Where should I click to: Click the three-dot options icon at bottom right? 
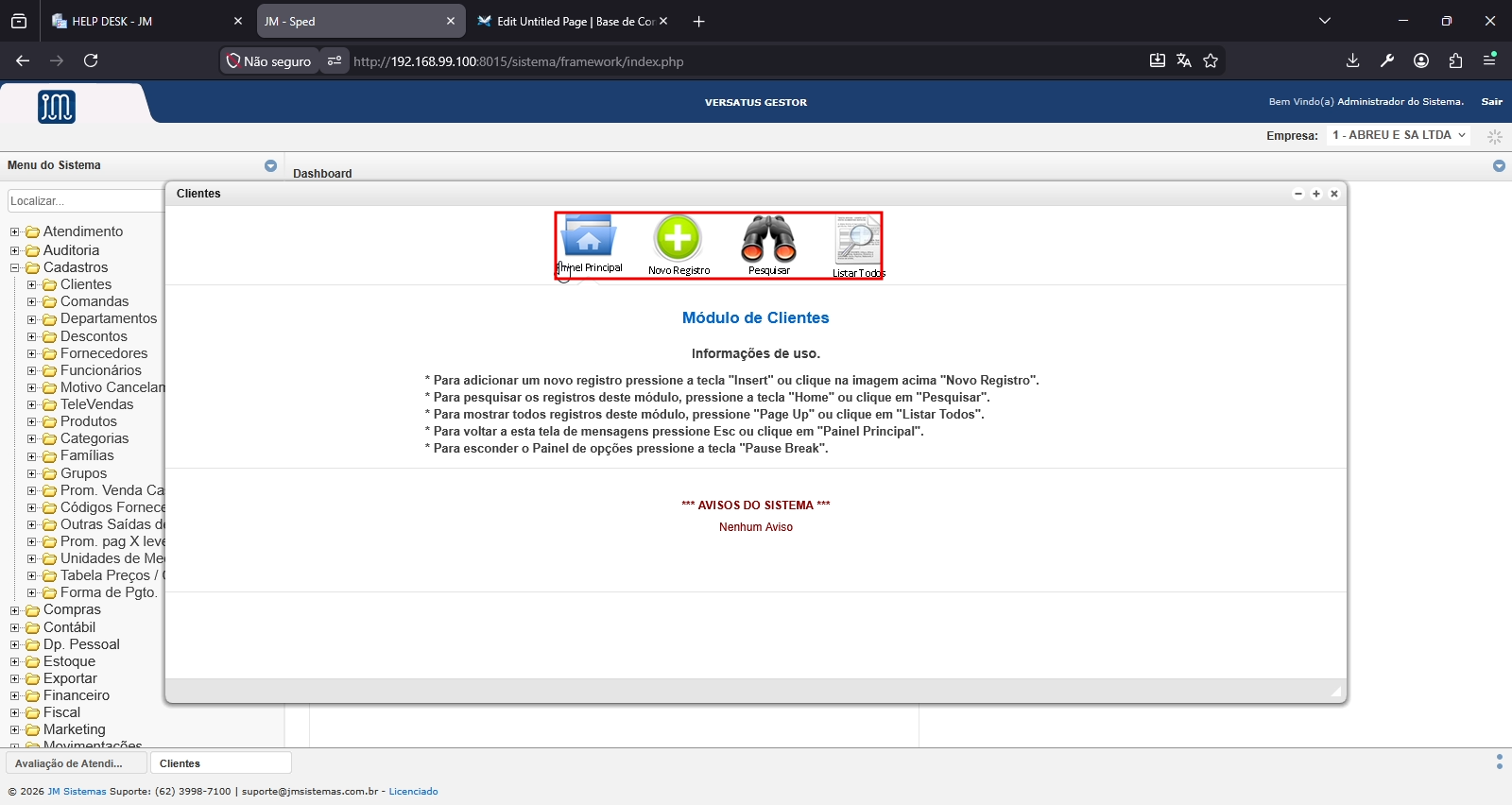[x=1500, y=762]
